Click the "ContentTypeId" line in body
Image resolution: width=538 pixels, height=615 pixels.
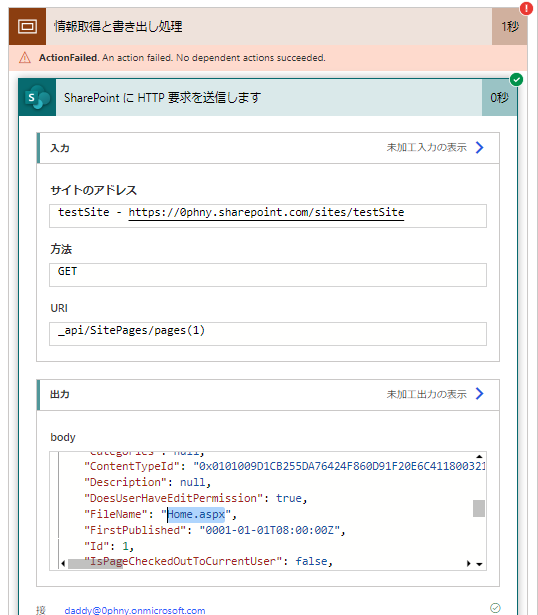(x=285, y=466)
